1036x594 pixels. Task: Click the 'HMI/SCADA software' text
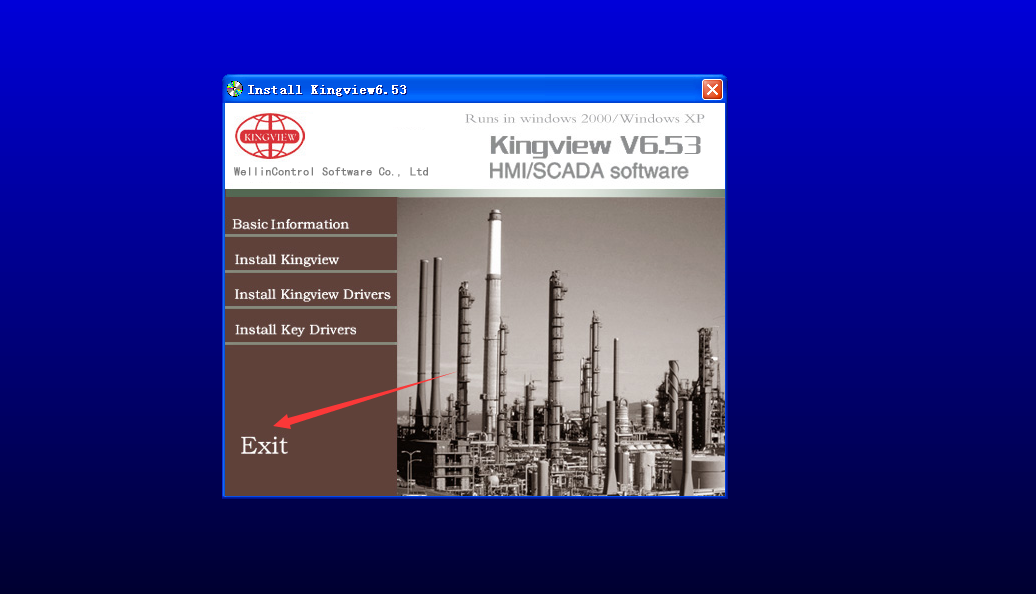point(589,171)
